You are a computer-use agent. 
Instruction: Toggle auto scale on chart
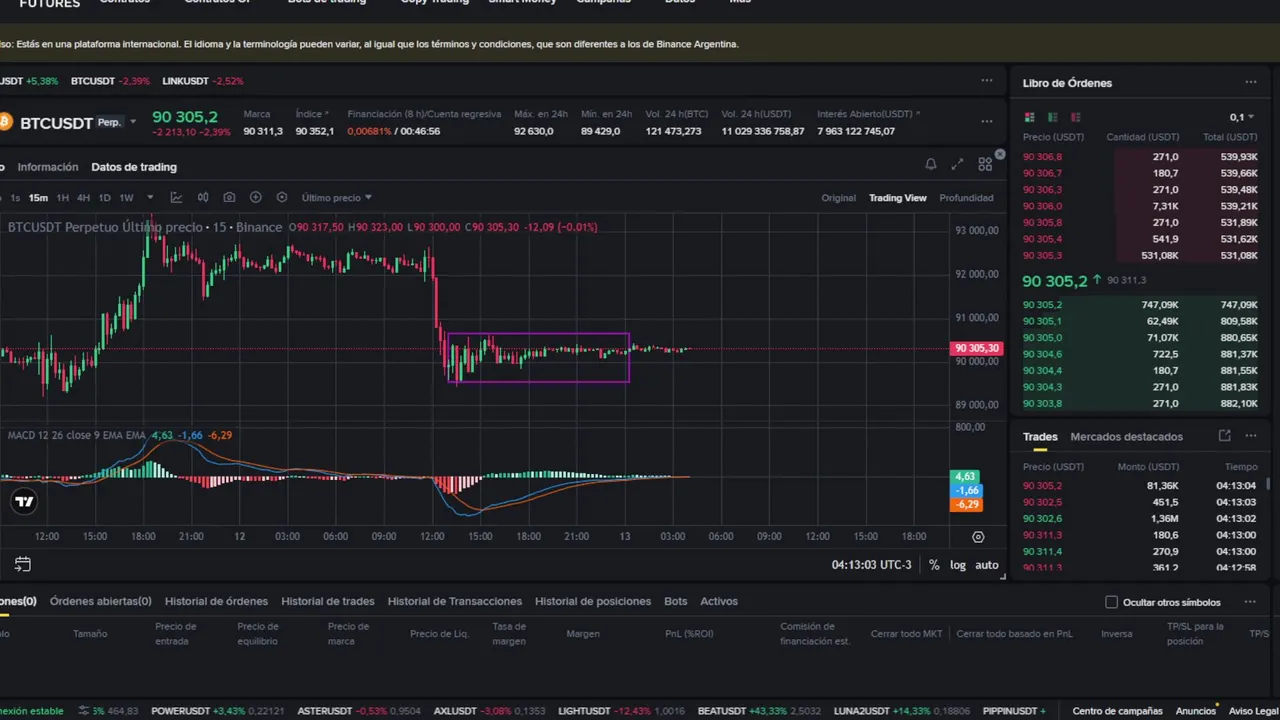click(x=987, y=565)
